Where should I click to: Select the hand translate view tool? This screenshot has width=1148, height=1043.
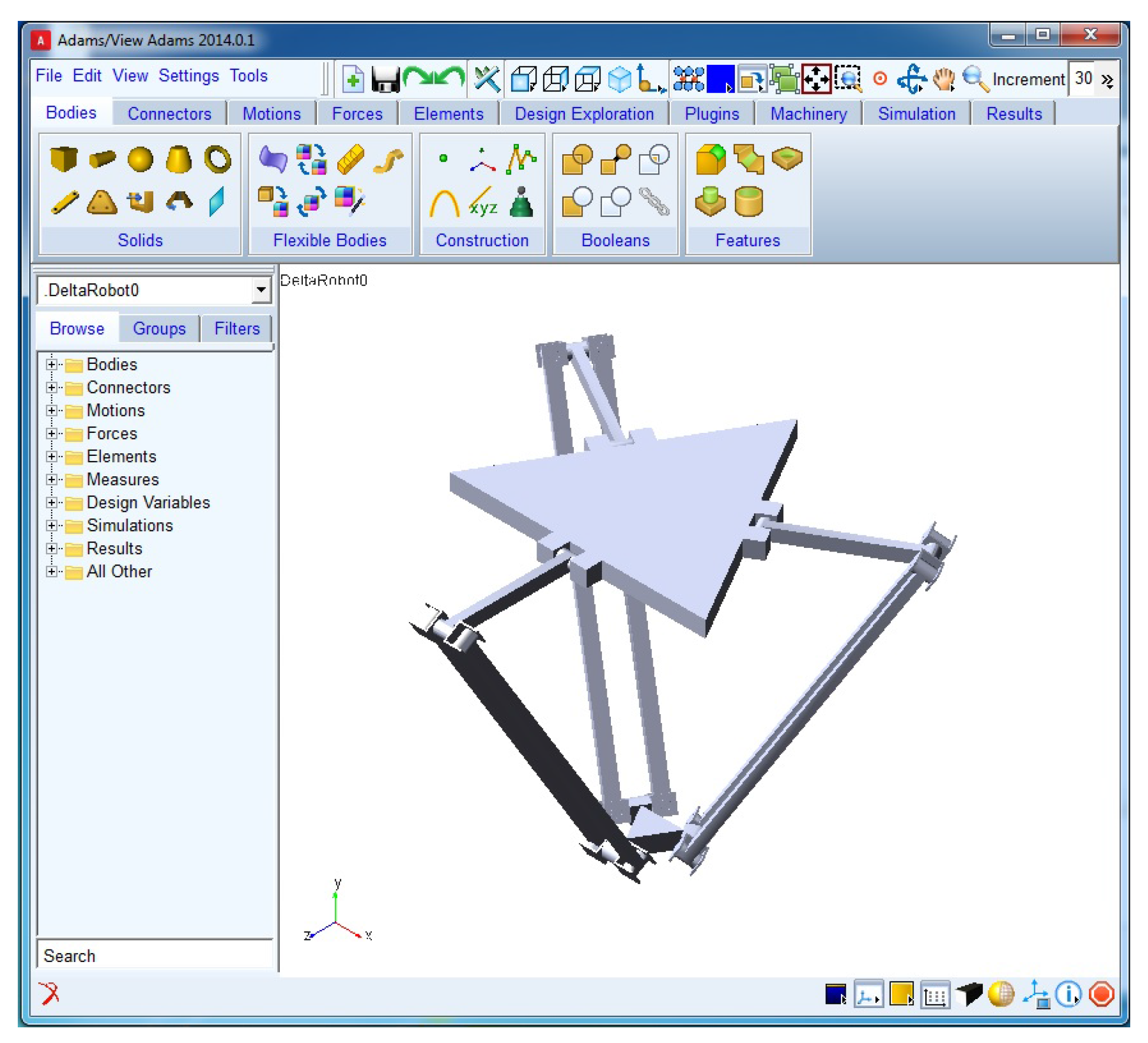(944, 79)
